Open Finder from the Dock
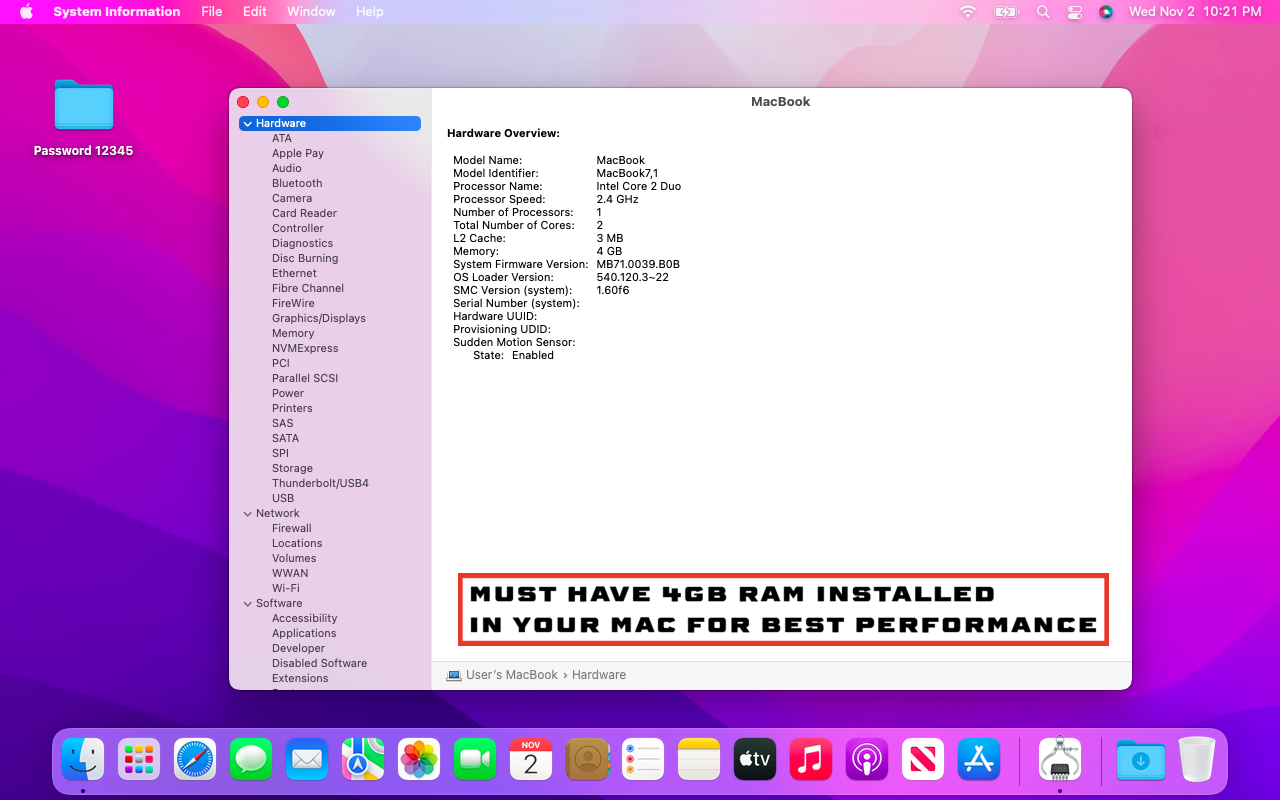The image size is (1280, 800). point(83,759)
